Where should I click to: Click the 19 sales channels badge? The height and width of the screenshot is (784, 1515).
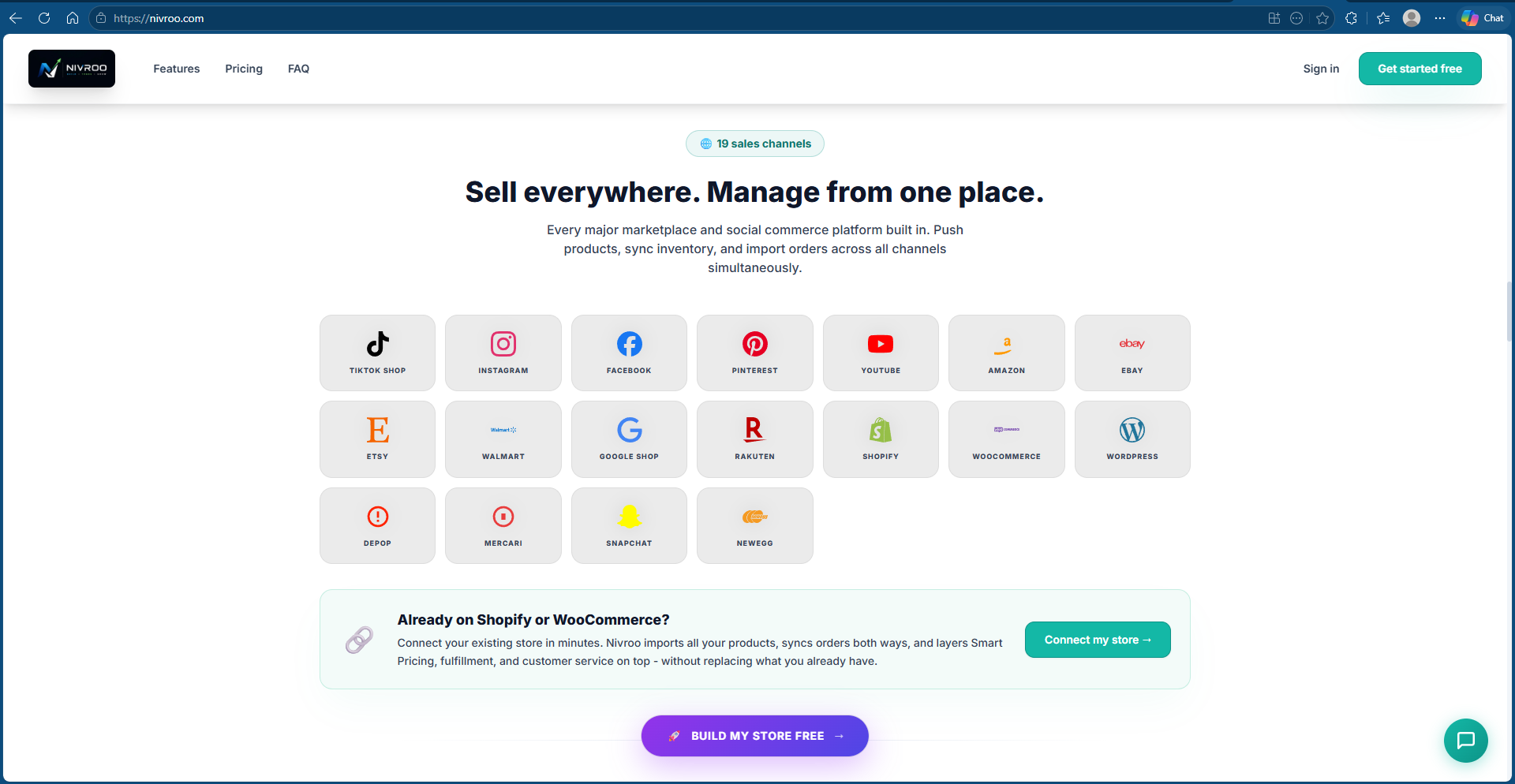click(x=755, y=144)
